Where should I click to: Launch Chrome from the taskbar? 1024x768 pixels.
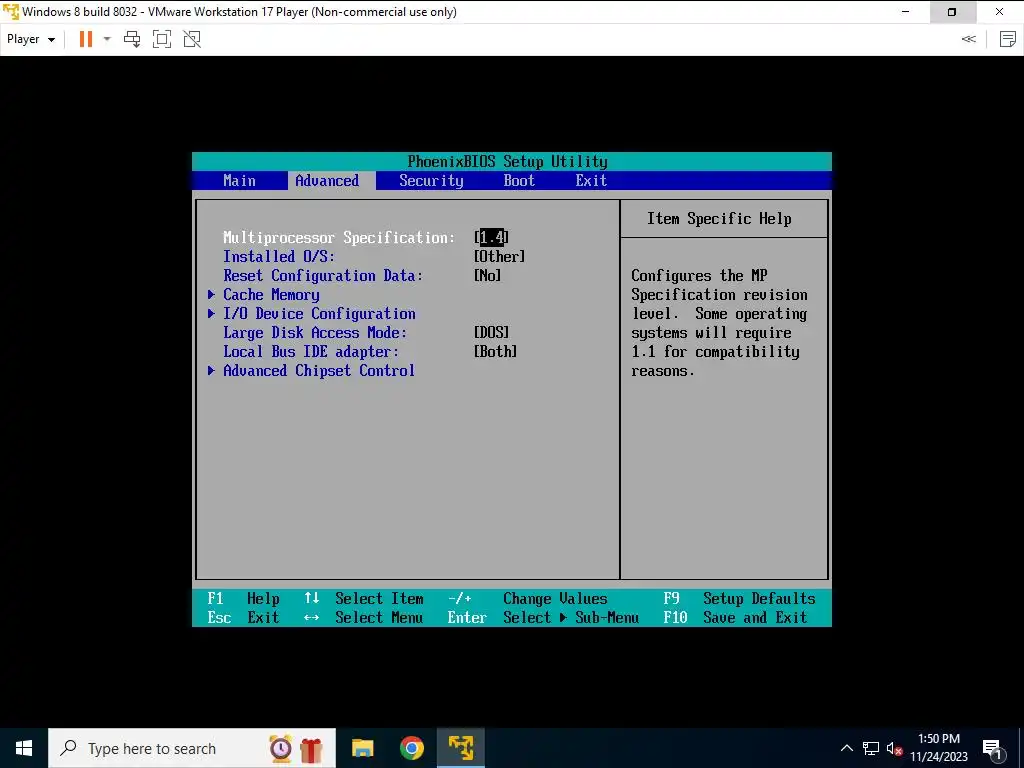click(x=411, y=748)
